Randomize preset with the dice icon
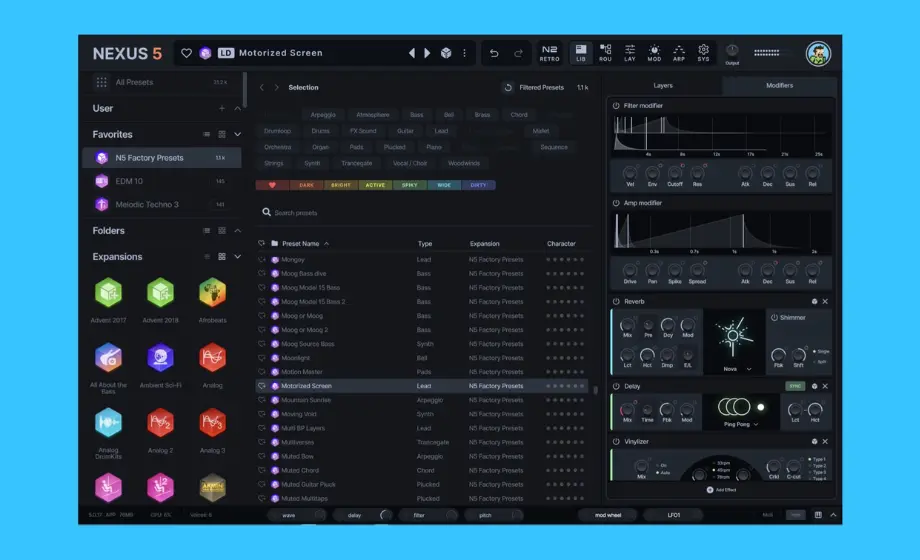Screen dimensions: 920x560 [446, 53]
